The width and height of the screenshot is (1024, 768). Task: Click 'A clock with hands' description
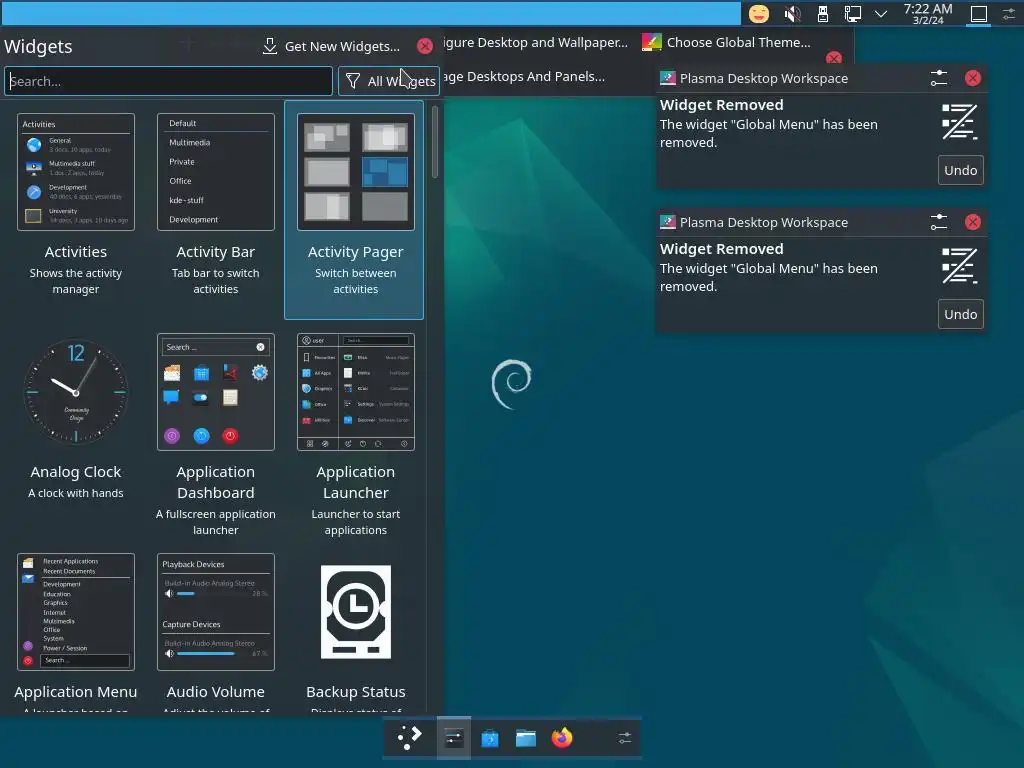(x=76, y=493)
